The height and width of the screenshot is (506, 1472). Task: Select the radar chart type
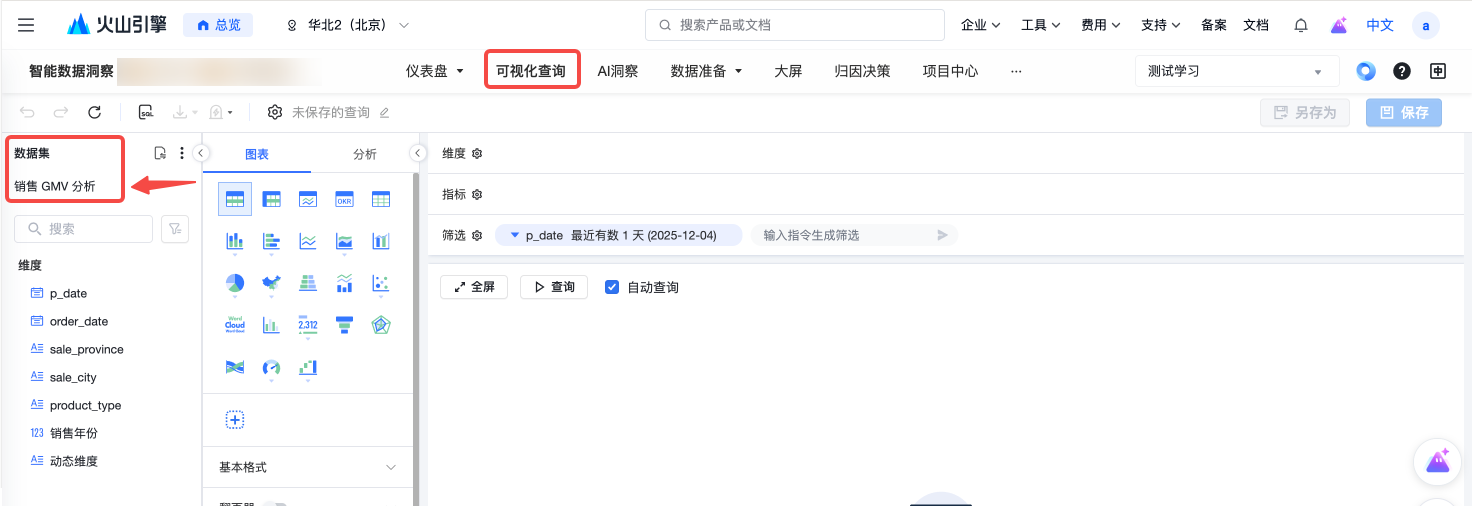tap(380, 324)
